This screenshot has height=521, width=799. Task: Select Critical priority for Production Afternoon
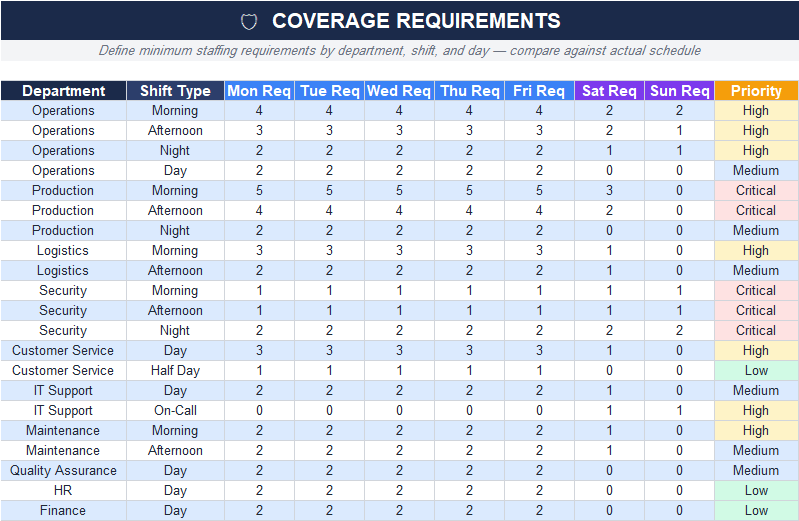[x=756, y=211]
